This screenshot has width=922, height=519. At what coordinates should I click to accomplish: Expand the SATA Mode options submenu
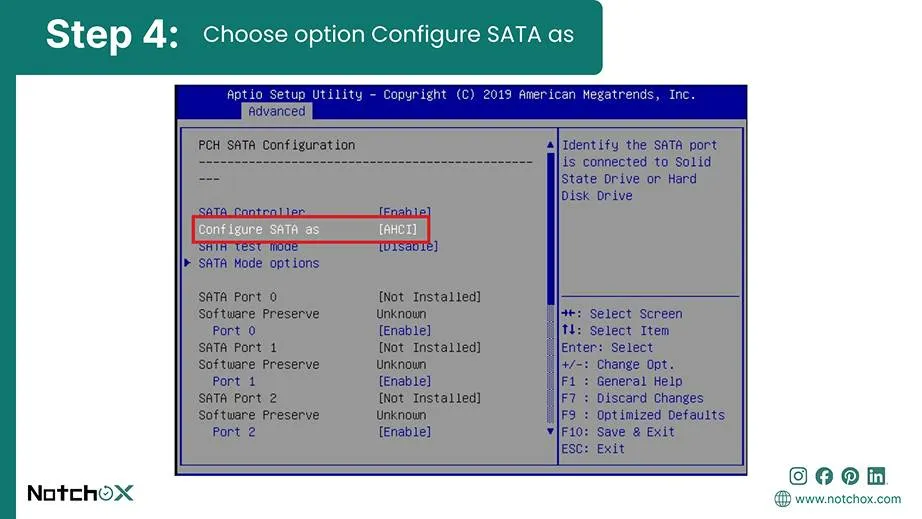(x=258, y=263)
